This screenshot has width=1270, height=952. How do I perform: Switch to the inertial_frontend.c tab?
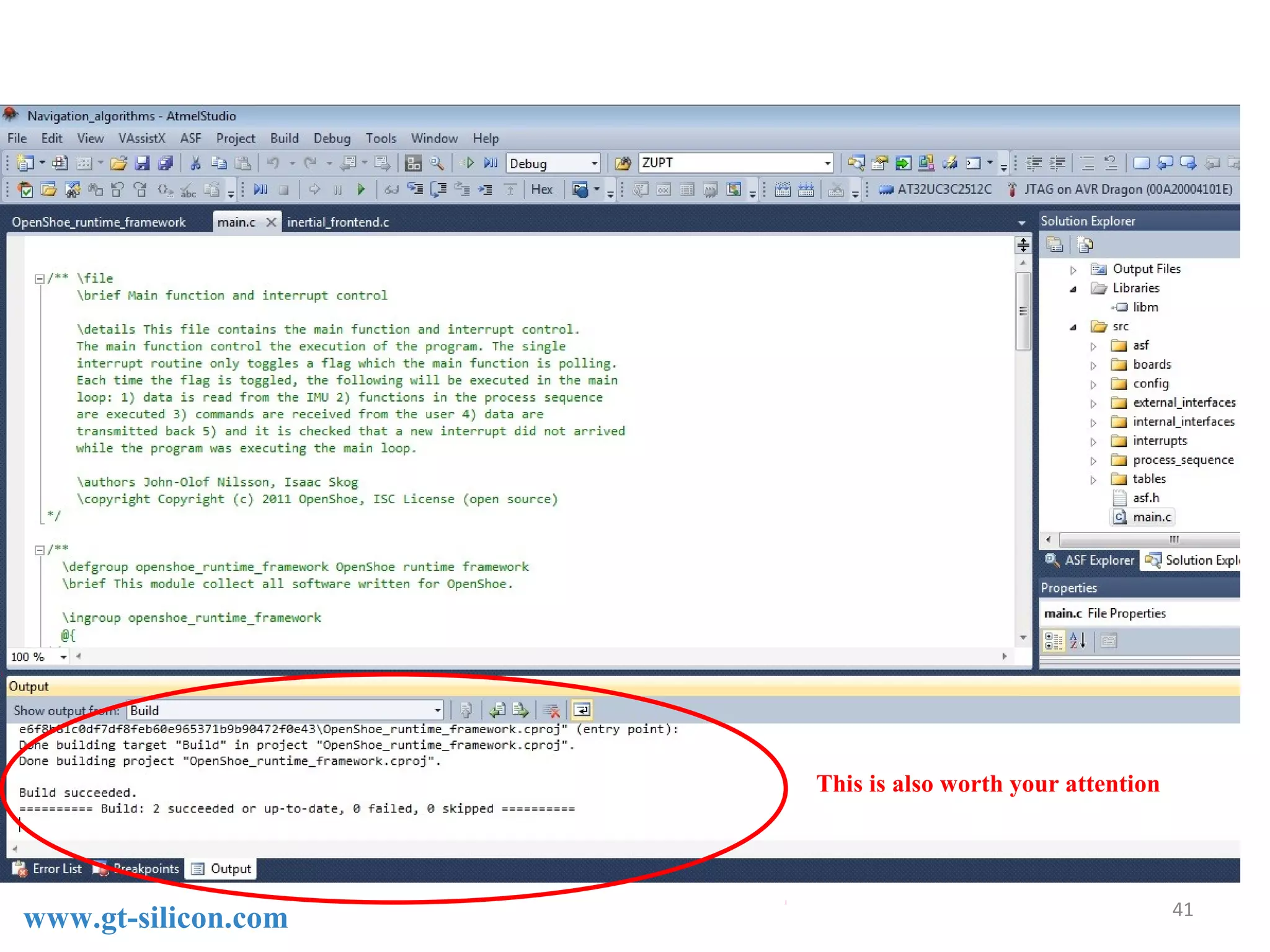(338, 222)
